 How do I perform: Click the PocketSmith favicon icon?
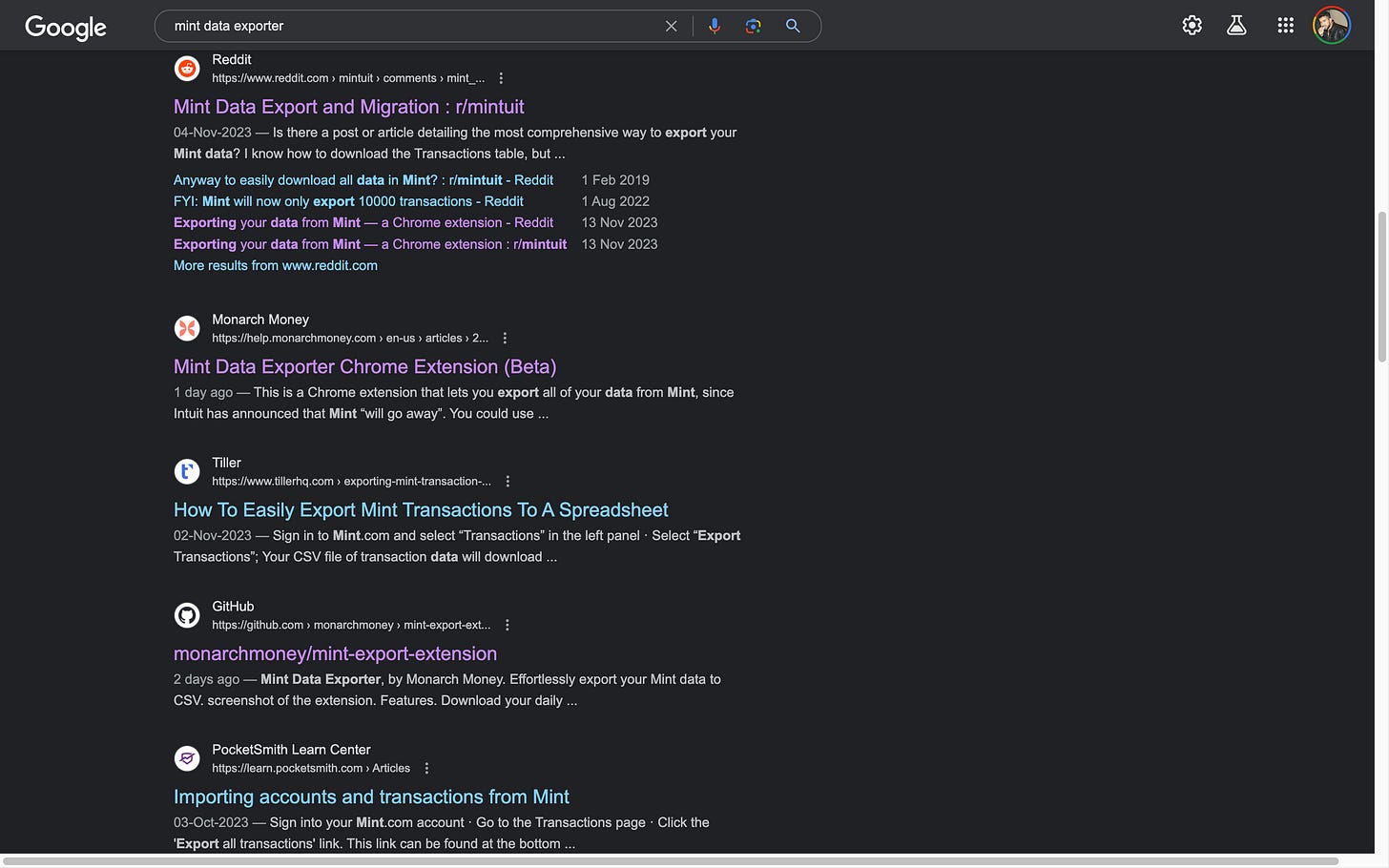point(187,758)
